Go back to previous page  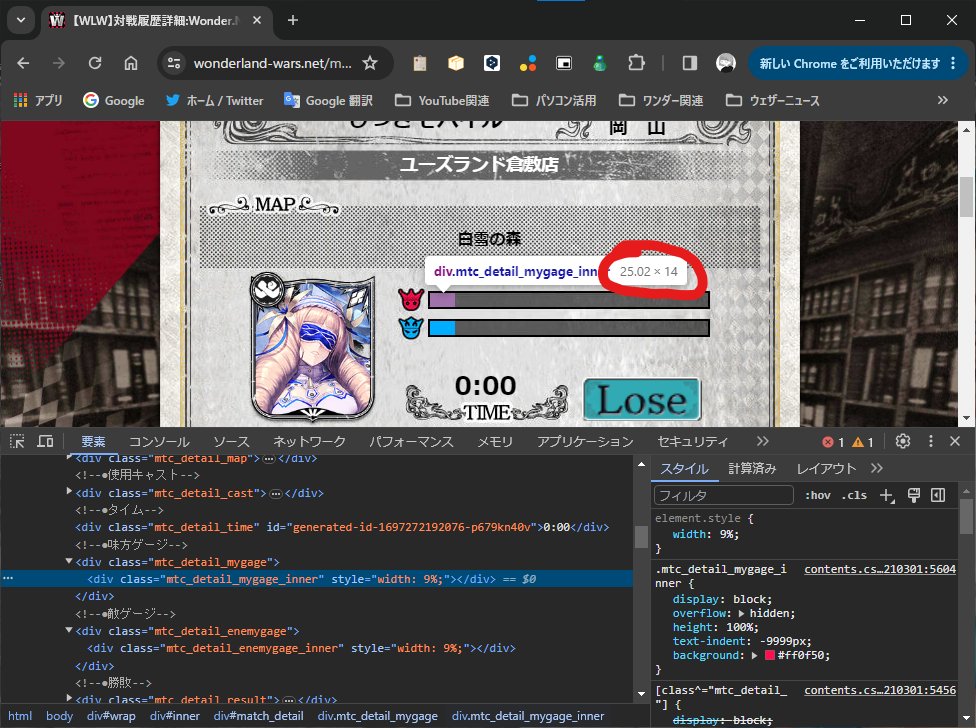coord(23,63)
